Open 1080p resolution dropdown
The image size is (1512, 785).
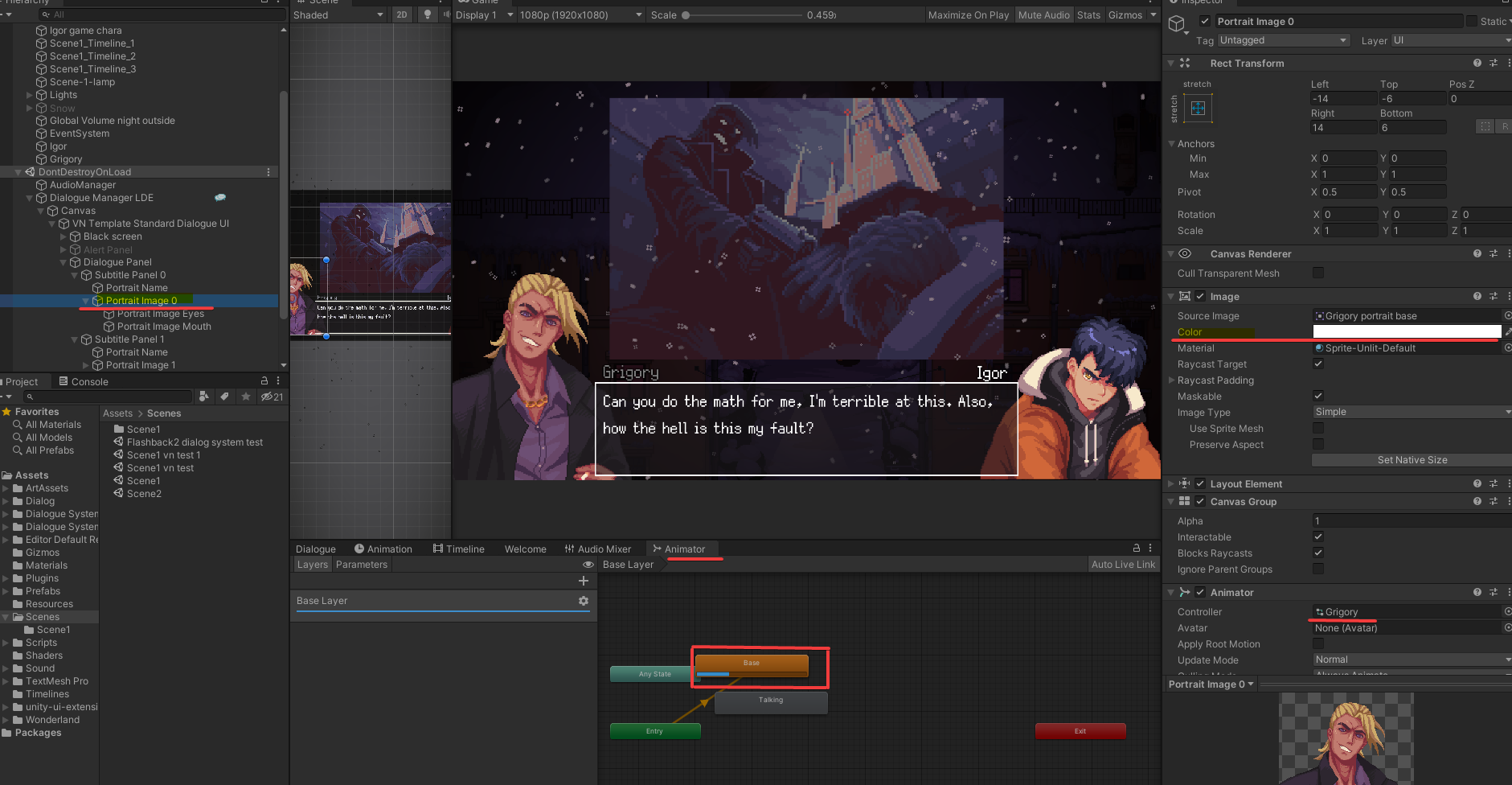pos(580,14)
